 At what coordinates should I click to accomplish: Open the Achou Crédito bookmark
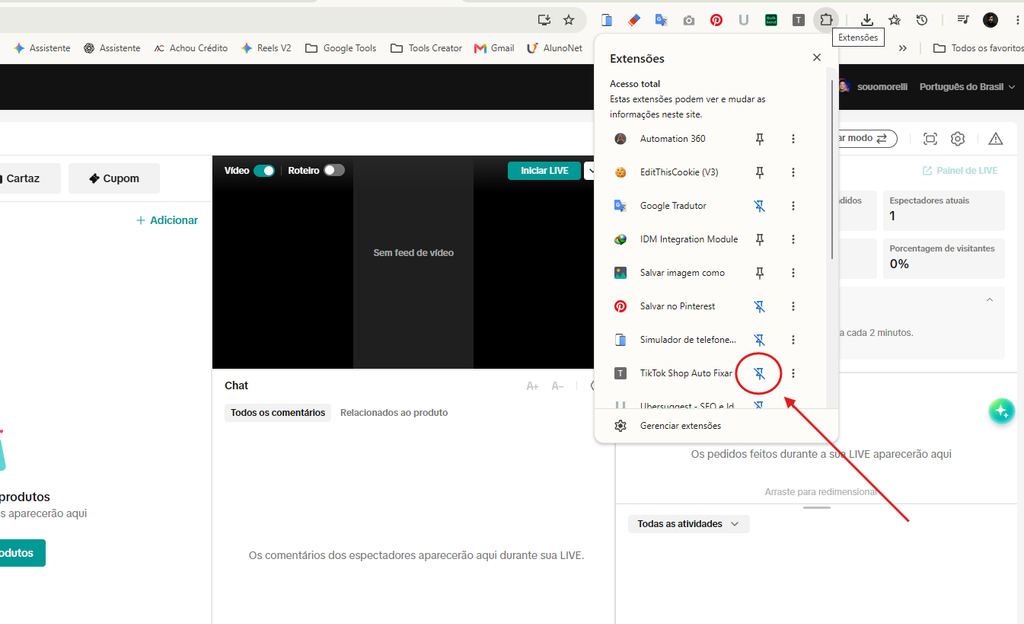coord(191,48)
